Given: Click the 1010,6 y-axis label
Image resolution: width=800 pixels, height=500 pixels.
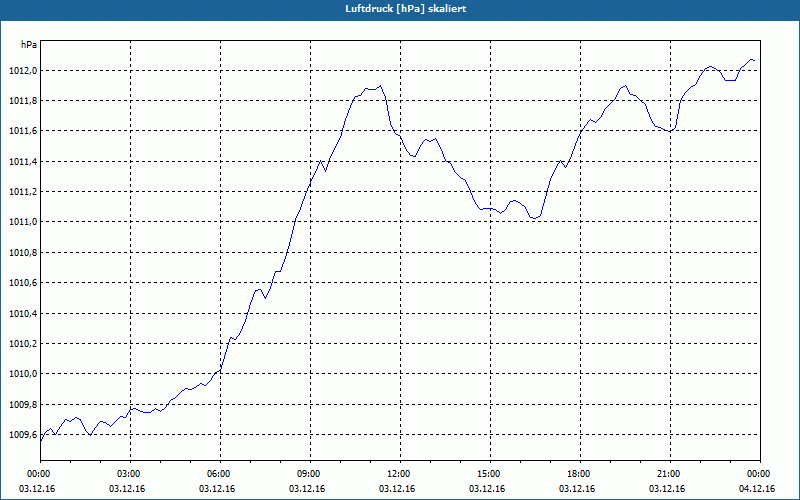Looking at the screenshot, I should 23,283.
